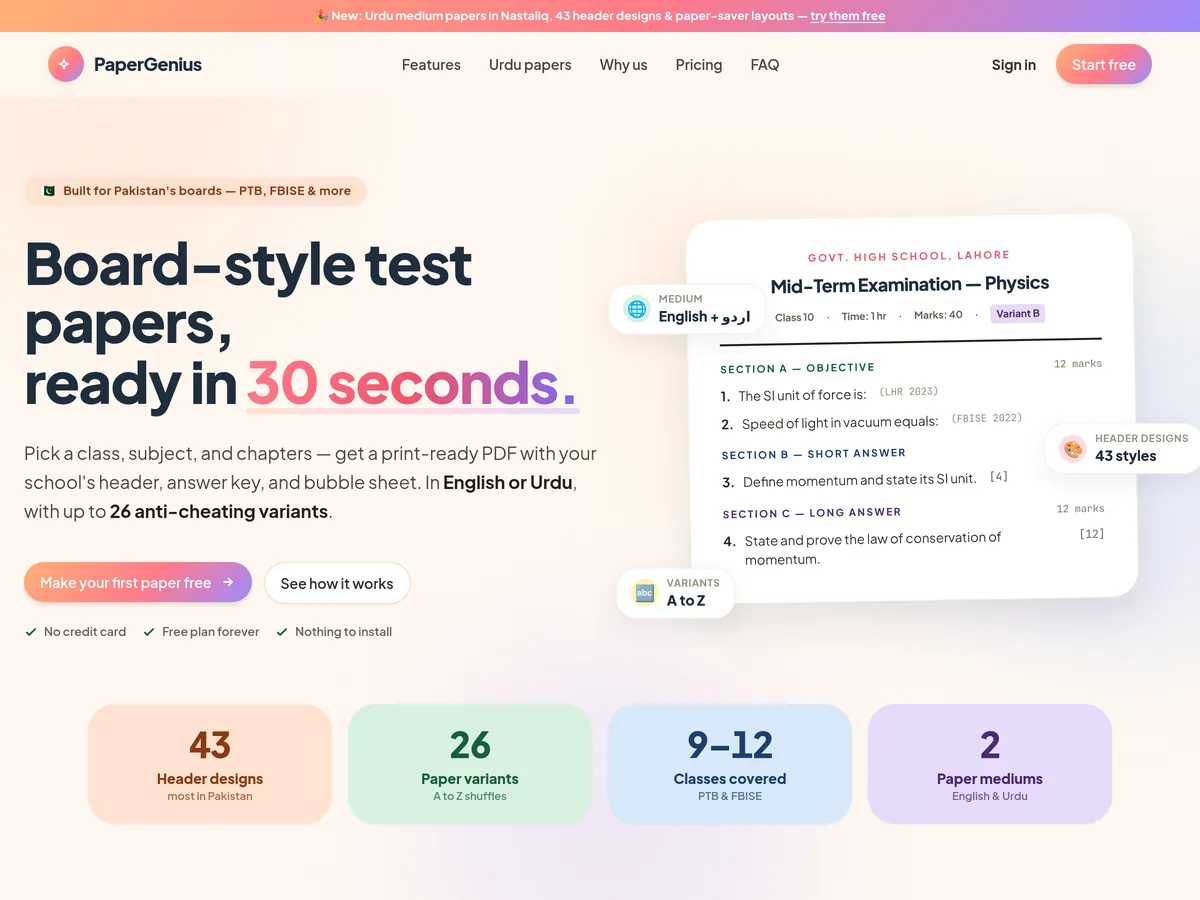Click the 43 Header designs stat card

(210, 764)
